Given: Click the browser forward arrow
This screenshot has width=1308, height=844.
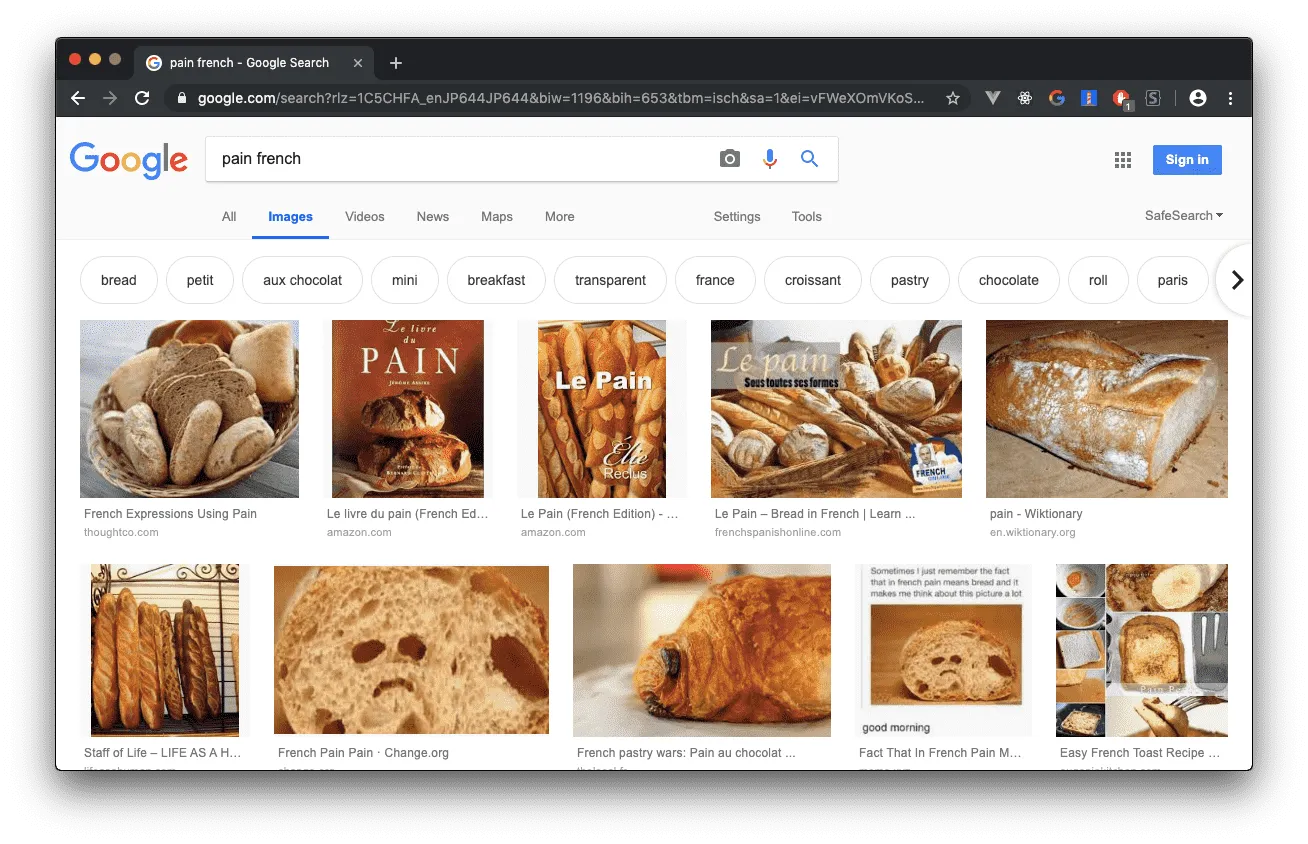Looking at the screenshot, I should tap(110, 98).
